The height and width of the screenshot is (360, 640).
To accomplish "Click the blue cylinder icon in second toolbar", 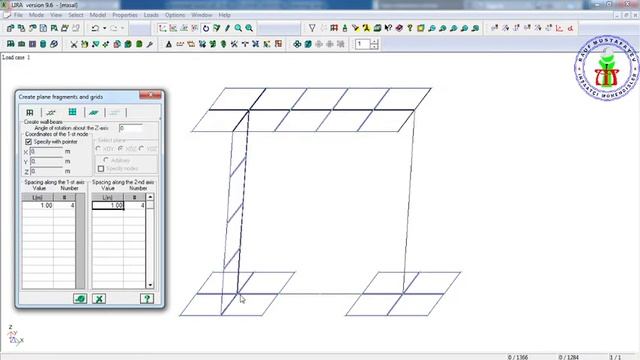I will (x=43, y=44).
